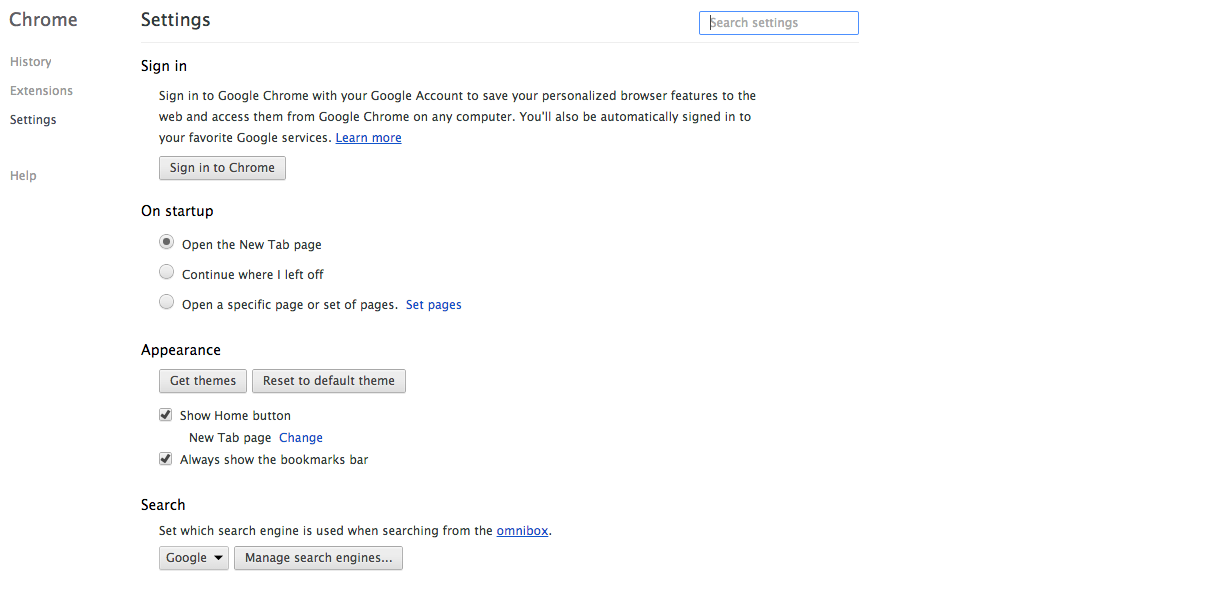
Task: Open the Set pages link
Action: coord(434,305)
